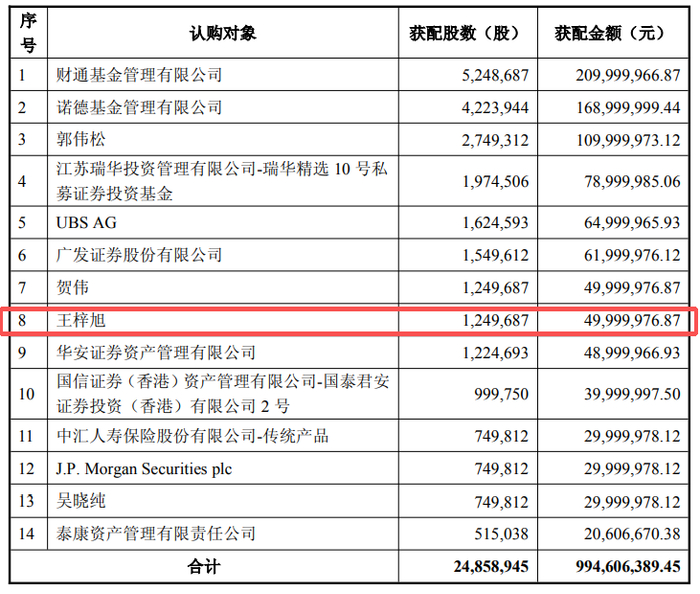The width and height of the screenshot is (700, 594).
Task: Click share count 999,750
Action: (x=501, y=394)
